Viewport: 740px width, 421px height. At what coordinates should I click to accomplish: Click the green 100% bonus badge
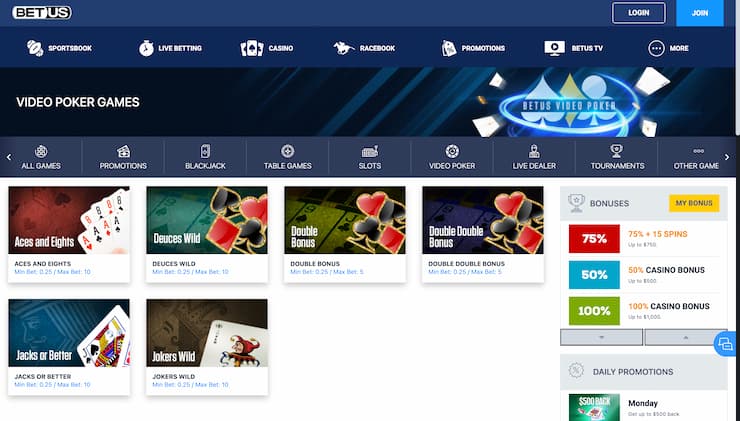[x=594, y=311]
